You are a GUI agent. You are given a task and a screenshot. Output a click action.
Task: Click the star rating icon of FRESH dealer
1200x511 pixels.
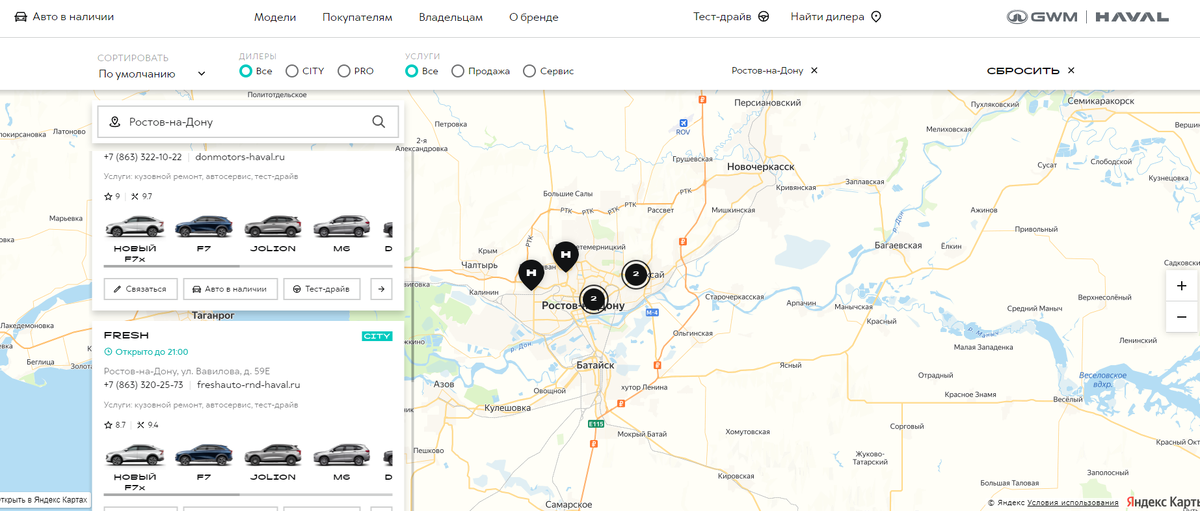click(x=108, y=425)
